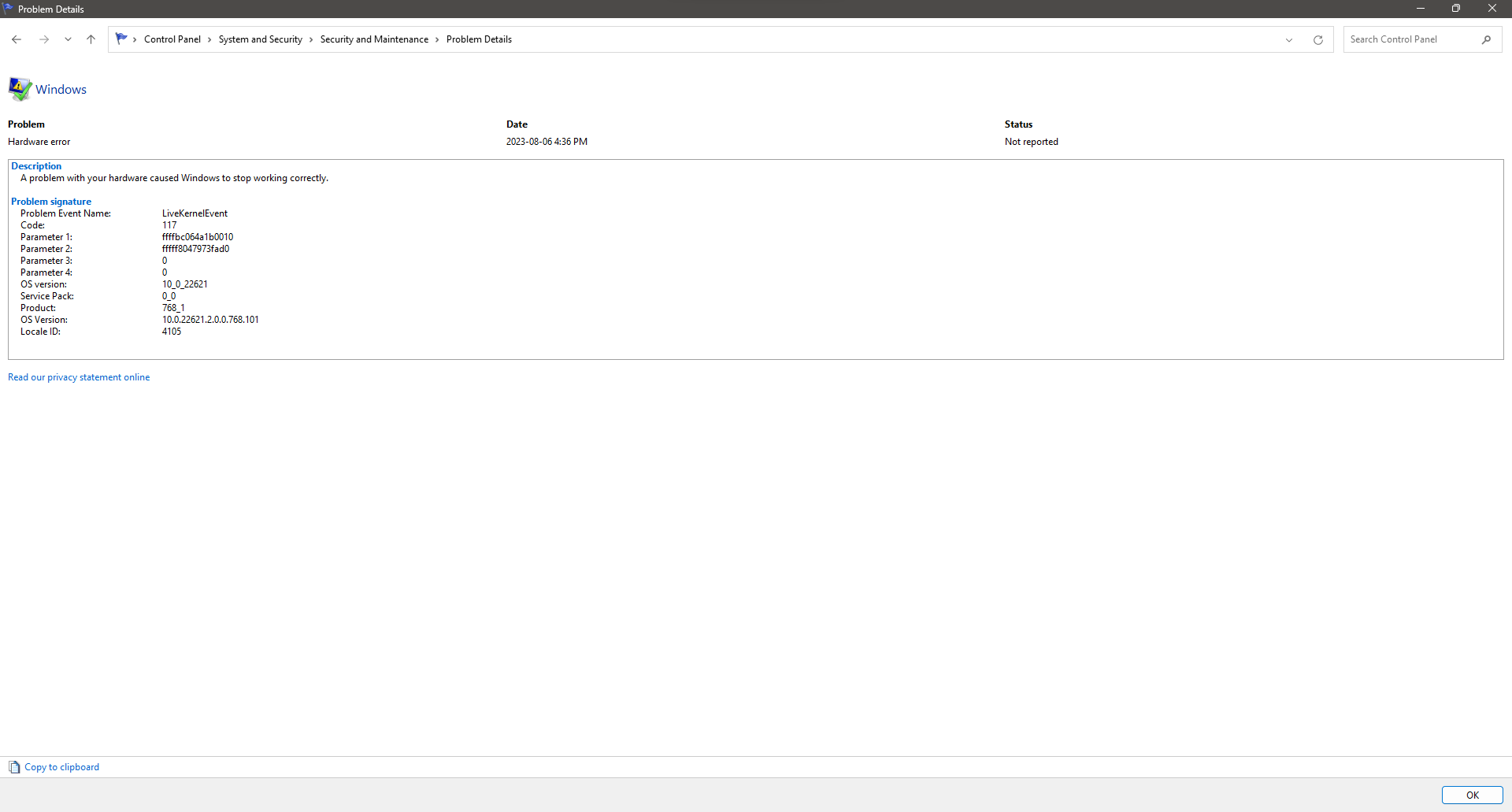This screenshot has height=812, width=1512.
Task: Select the LiveKernelEvent event name value
Action: pyautogui.click(x=195, y=213)
